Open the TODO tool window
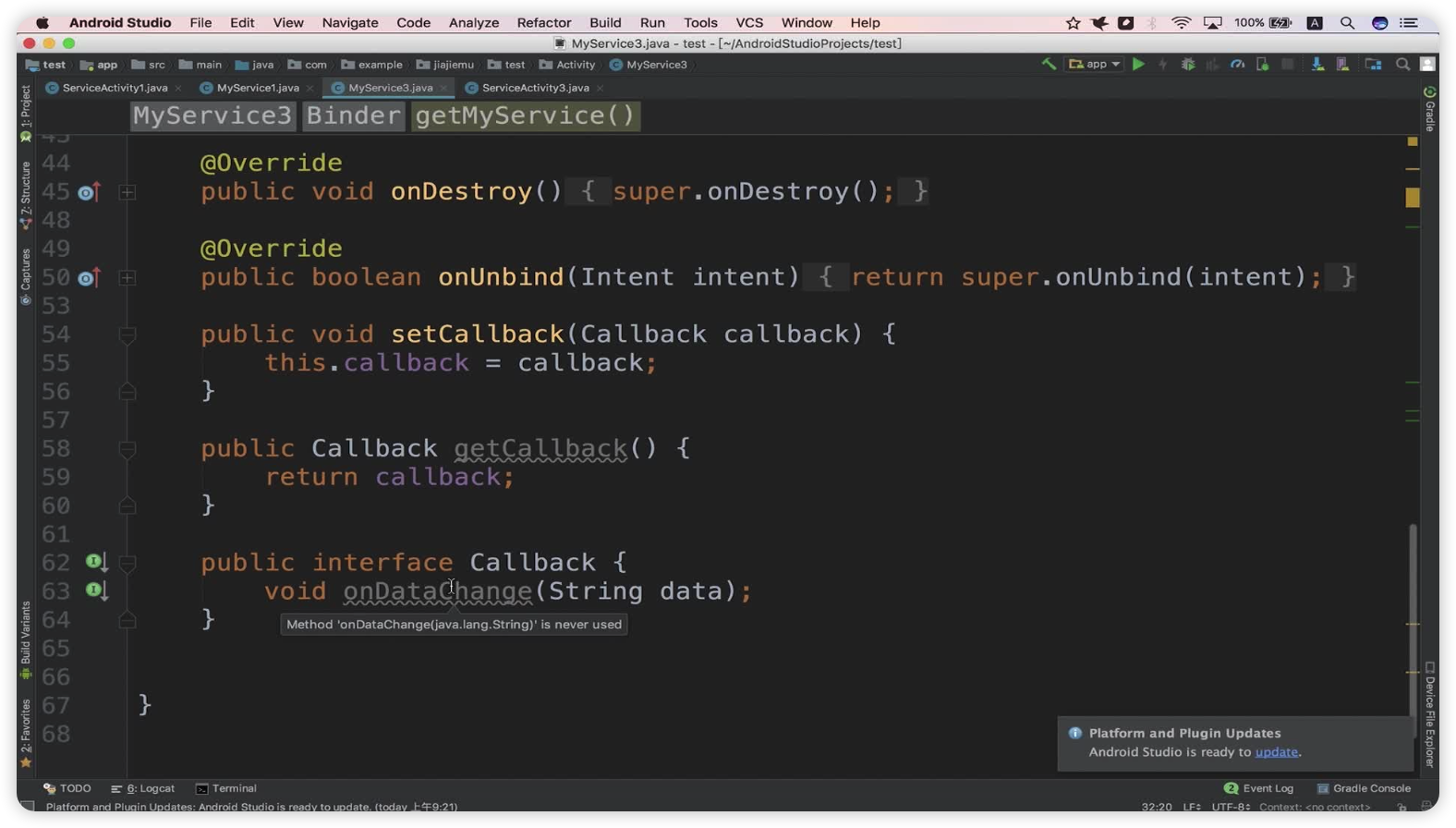The image size is (1456, 828). [x=67, y=788]
